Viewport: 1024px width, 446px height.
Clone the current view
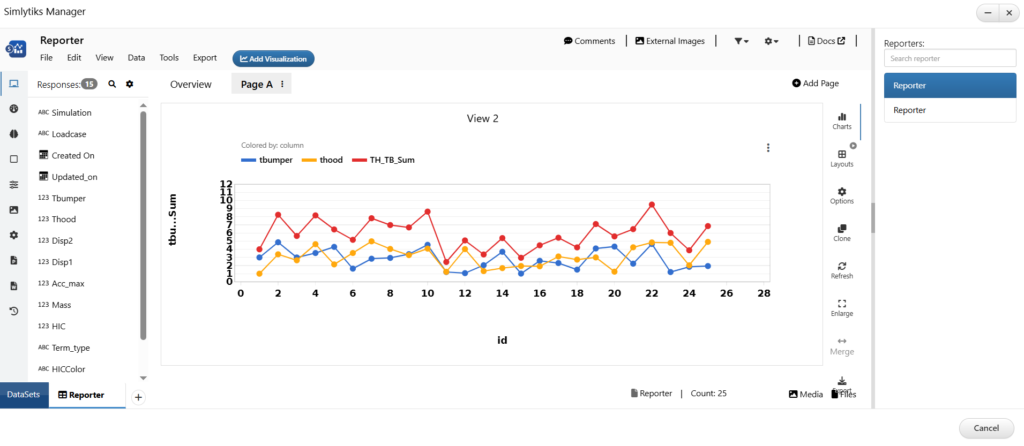coord(841,232)
